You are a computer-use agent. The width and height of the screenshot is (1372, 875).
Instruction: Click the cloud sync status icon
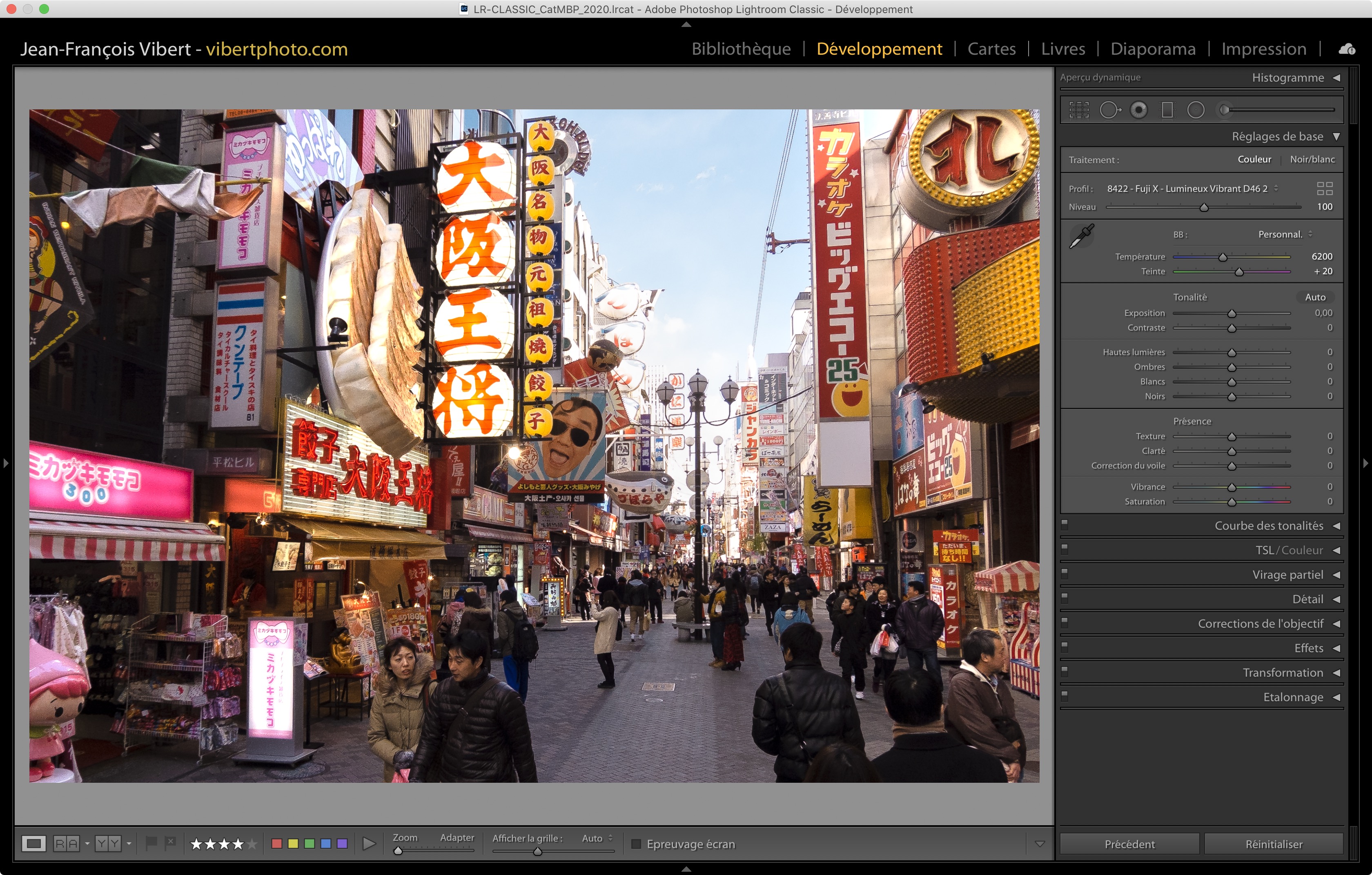tap(1346, 49)
